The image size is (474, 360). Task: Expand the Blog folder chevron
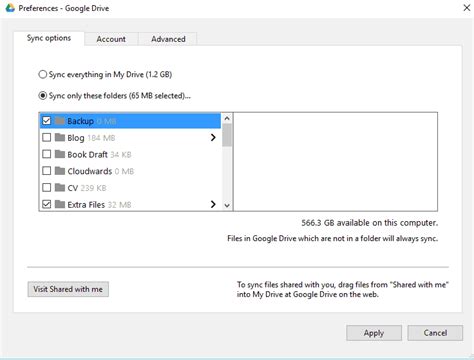tap(213, 137)
